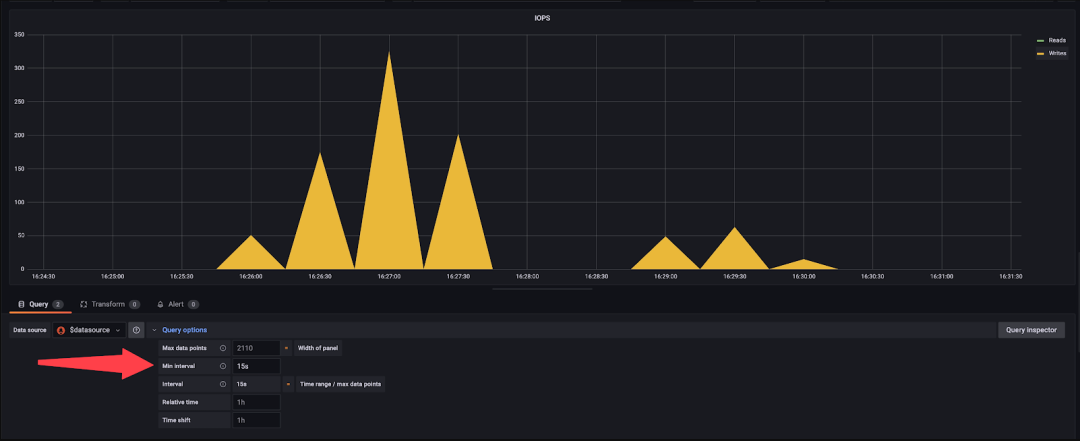1080x441 pixels.
Task: Collapse the Query options section
Action: click(x=155, y=330)
